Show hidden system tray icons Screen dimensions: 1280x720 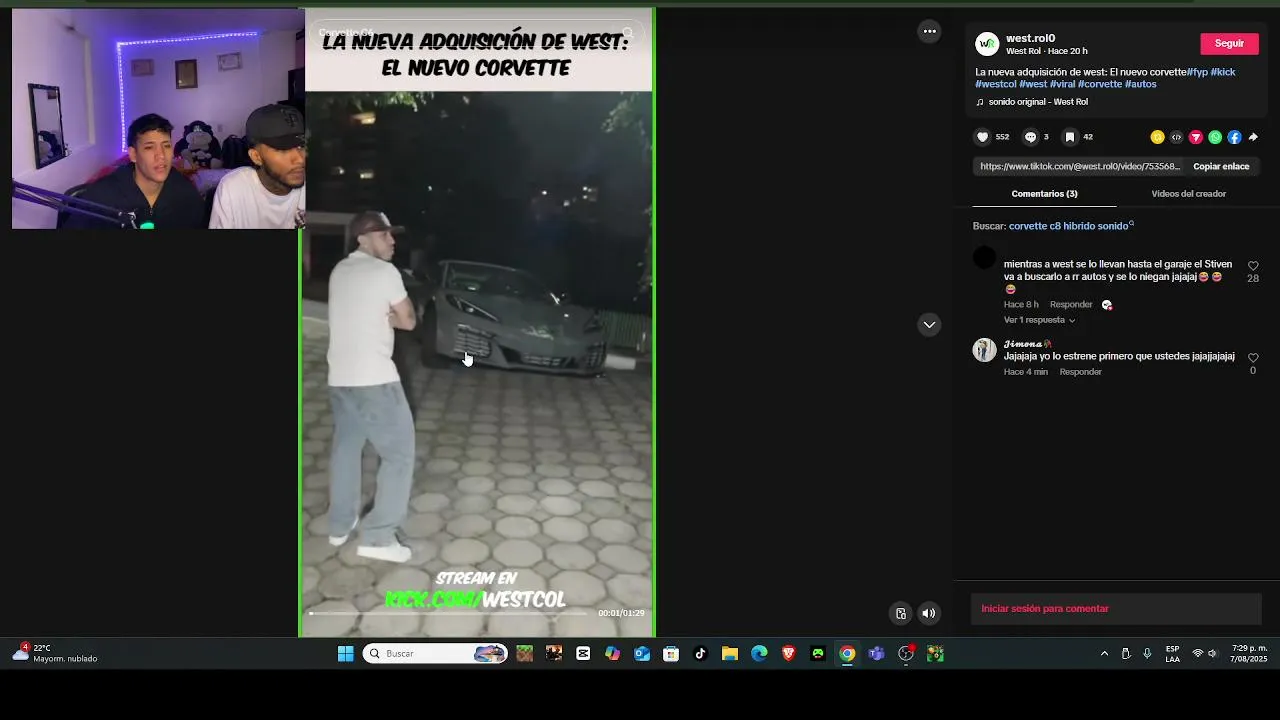point(1104,654)
